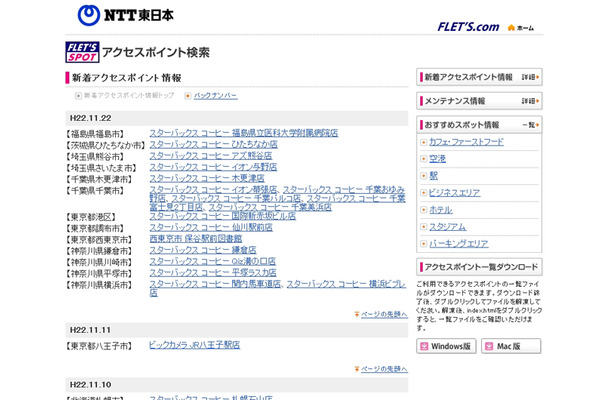Open スターバックス コーヒー 千葉パルコ店 link
610x400 pixels.
(x=237, y=198)
